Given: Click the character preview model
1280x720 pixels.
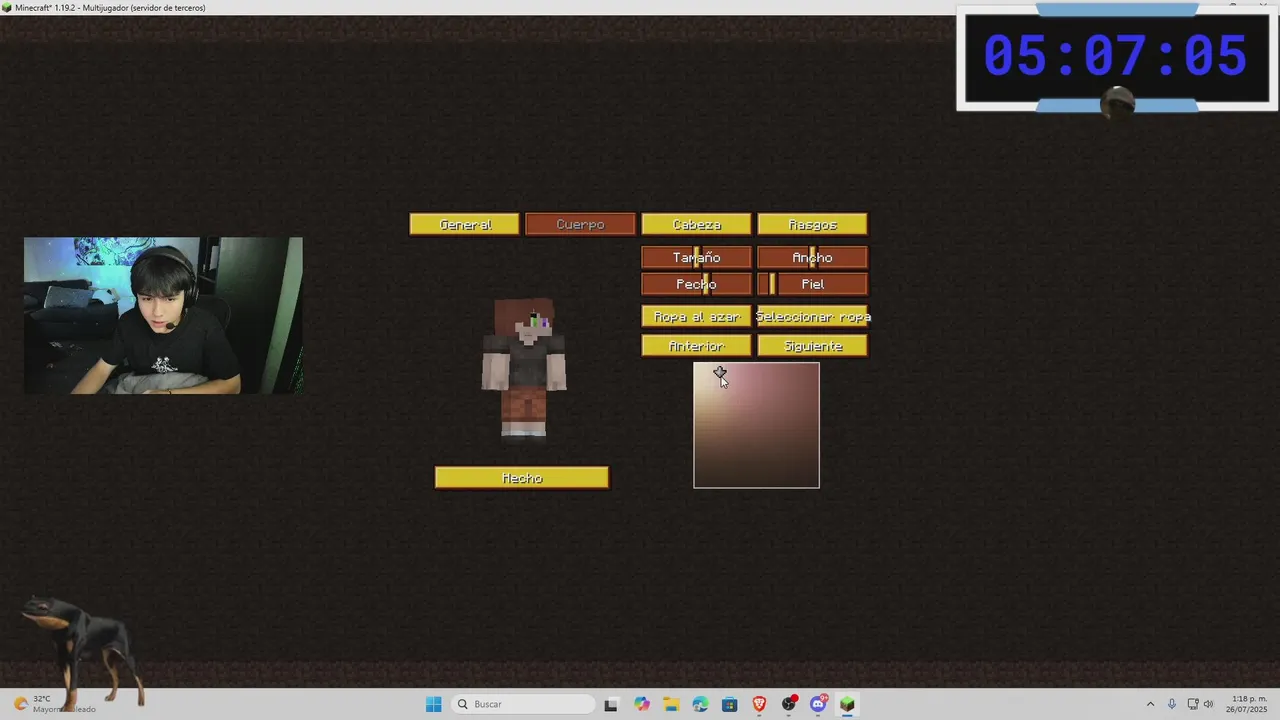Looking at the screenshot, I should point(524,368).
